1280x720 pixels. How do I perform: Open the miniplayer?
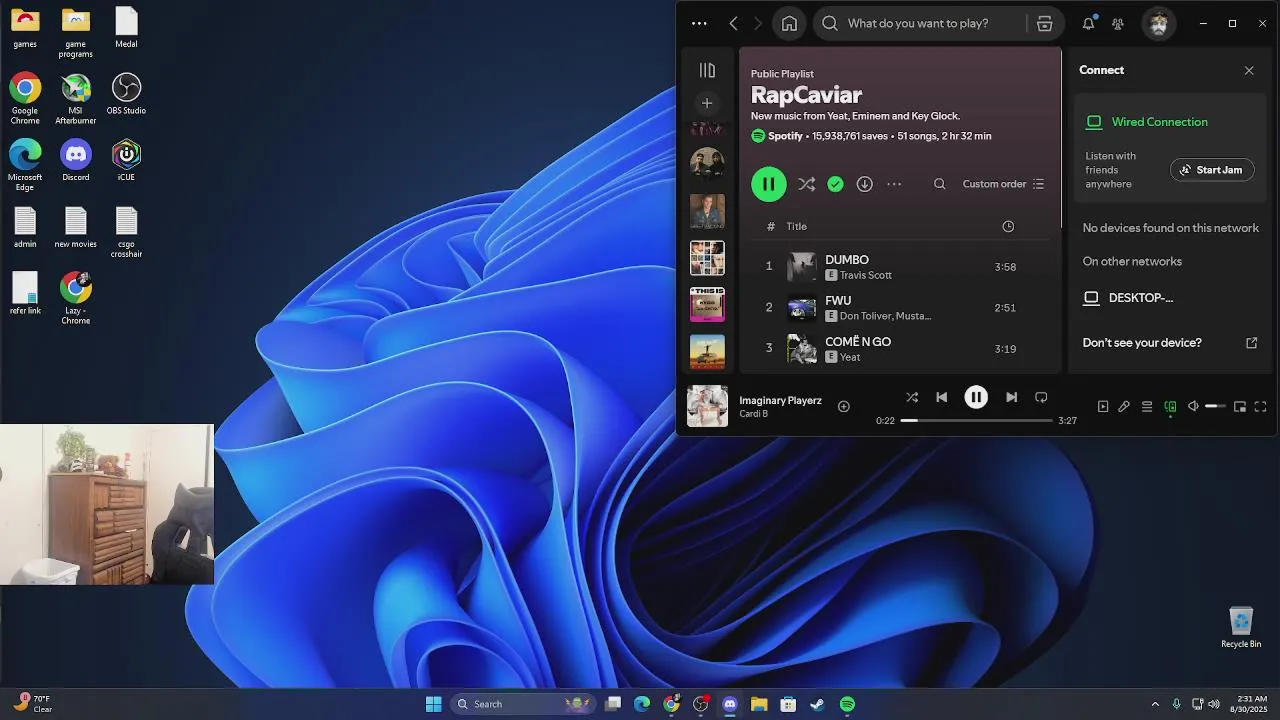click(x=1240, y=406)
